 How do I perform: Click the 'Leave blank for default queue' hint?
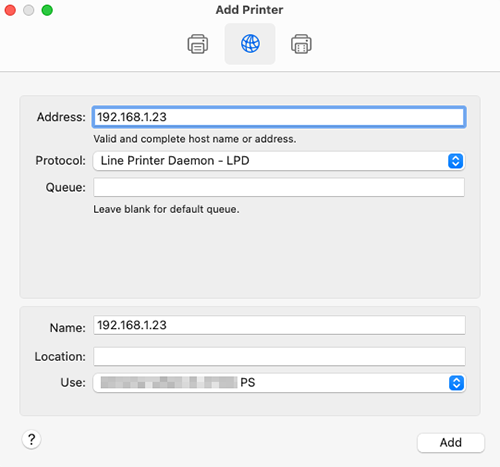[x=166, y=209]
